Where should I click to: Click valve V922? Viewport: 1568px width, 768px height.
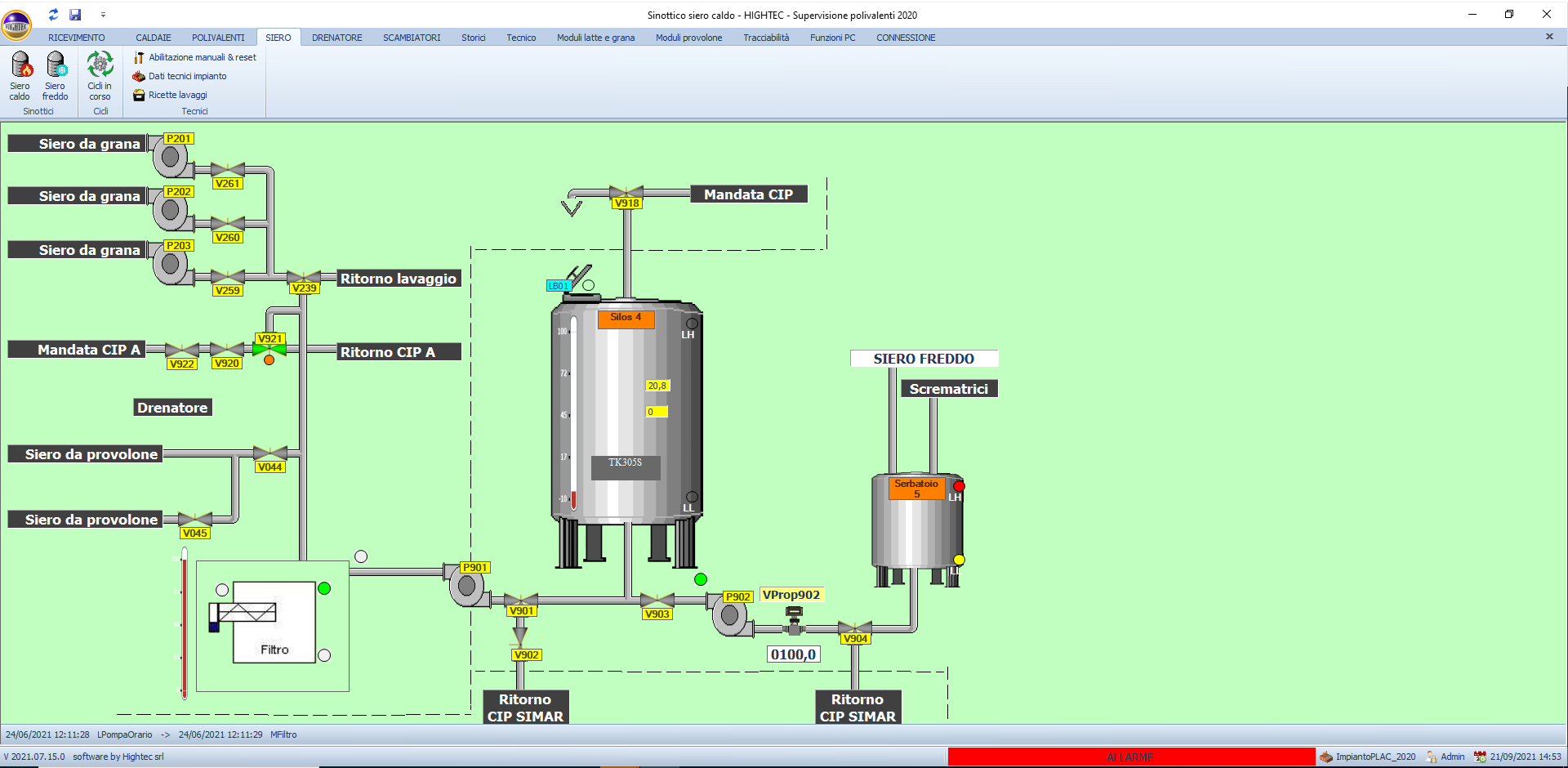coord(181,351)
